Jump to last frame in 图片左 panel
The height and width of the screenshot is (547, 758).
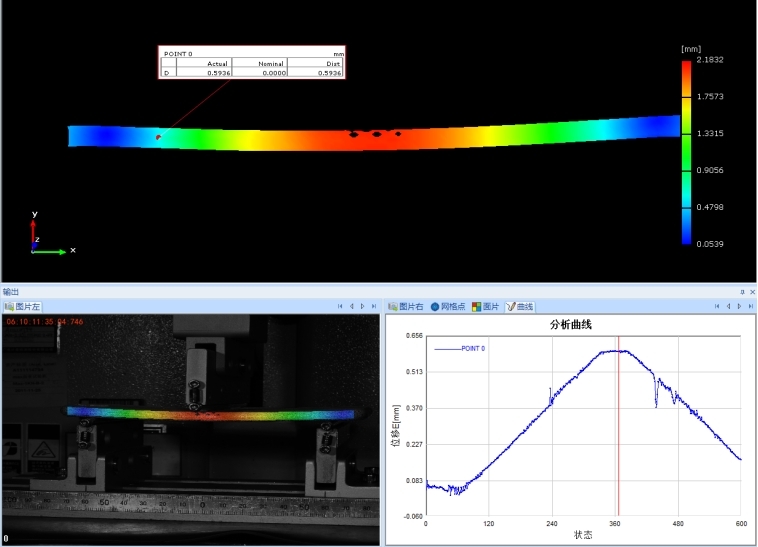(x=372, y=306)
